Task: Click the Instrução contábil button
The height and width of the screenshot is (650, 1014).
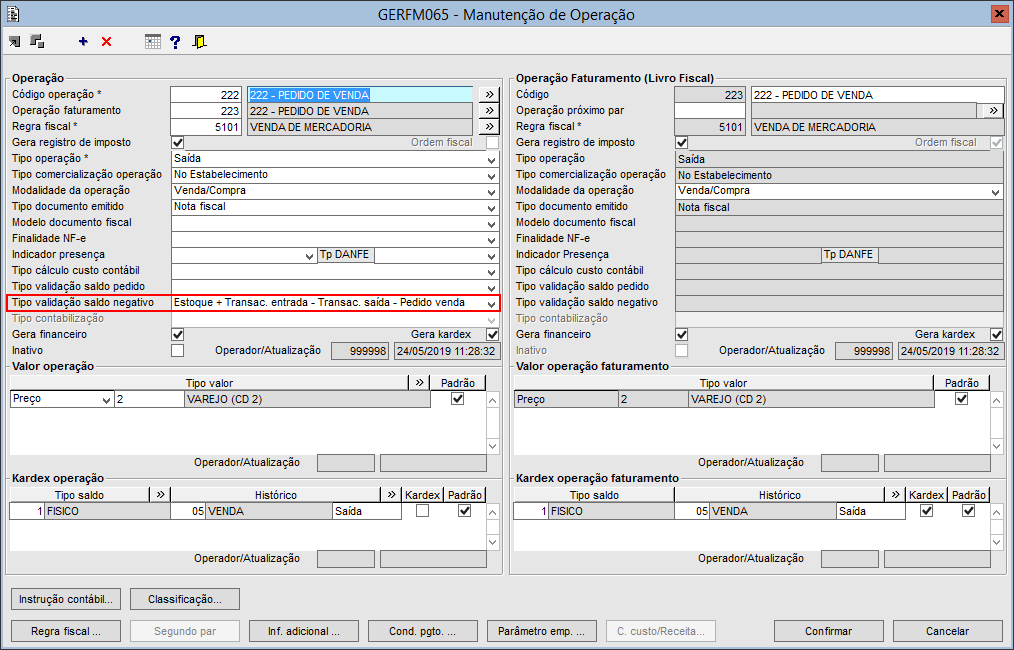Action: pos(66,599)
